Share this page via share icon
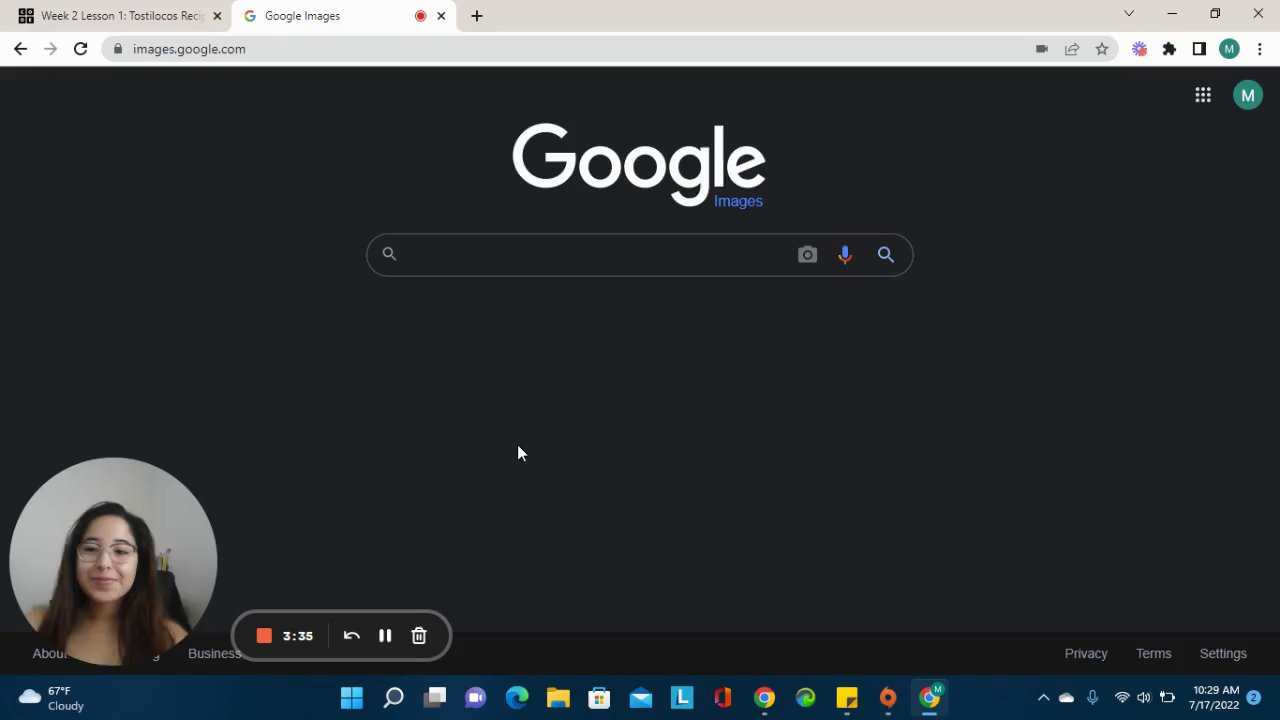The image size is (1280, 720). coord(1072,49)
